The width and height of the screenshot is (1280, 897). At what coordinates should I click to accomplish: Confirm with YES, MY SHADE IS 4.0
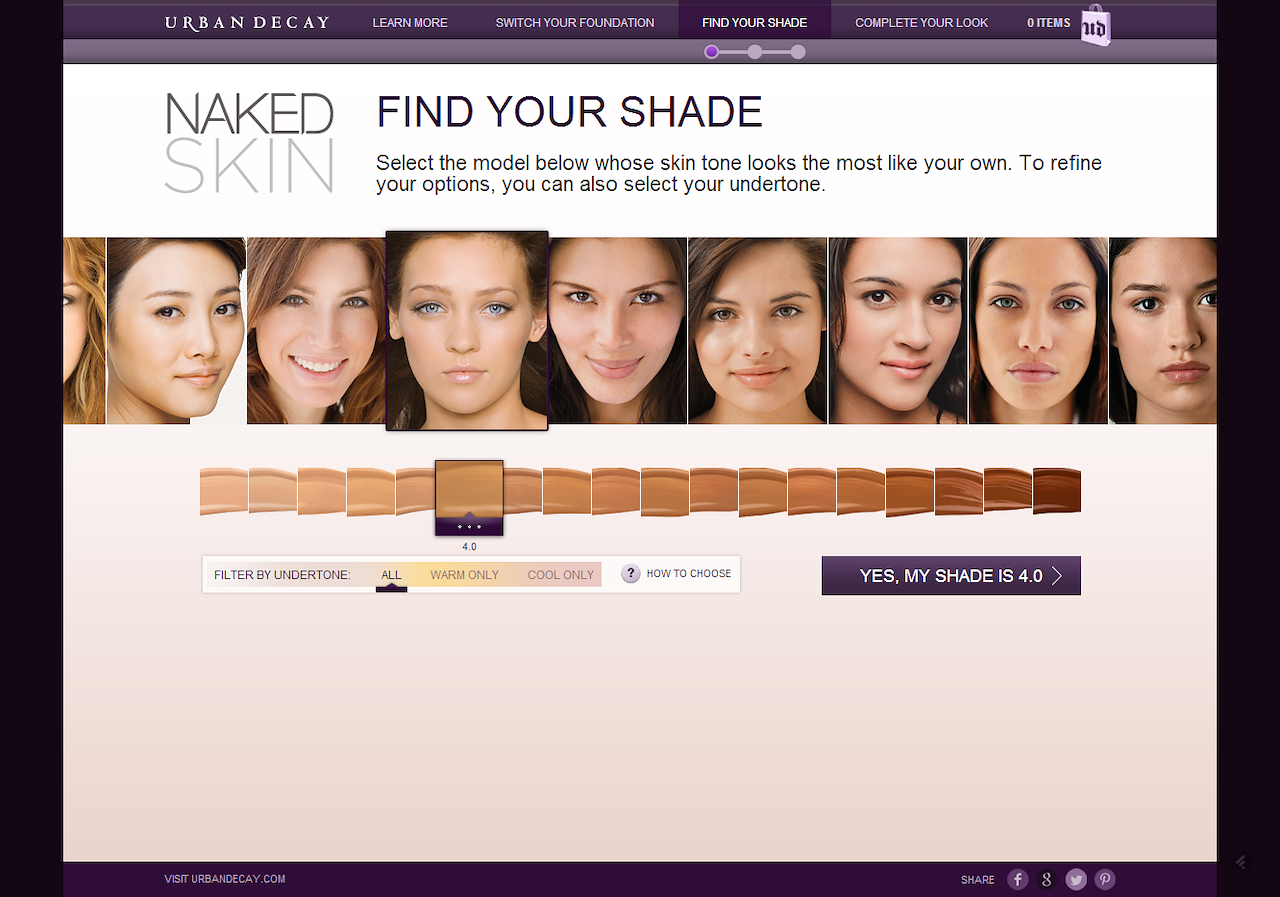click(x=950, y=576)
